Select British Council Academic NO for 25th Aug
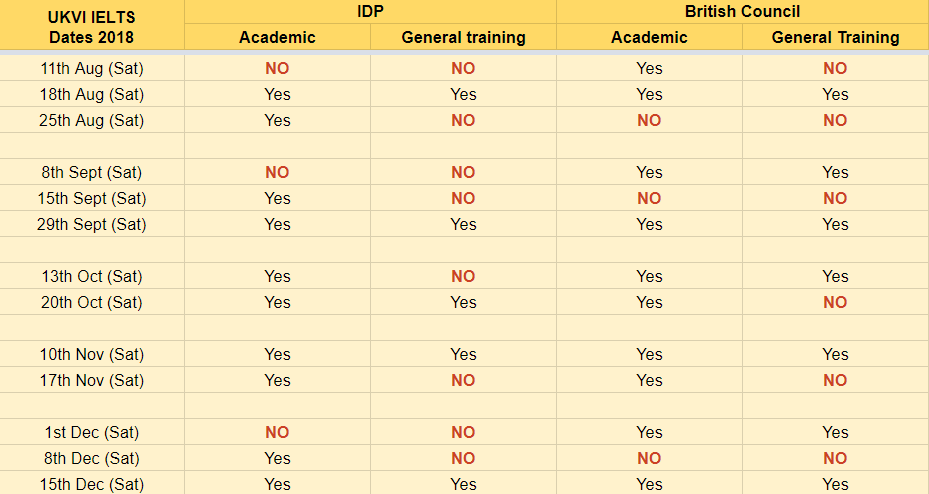 click(x=649, y=120)
